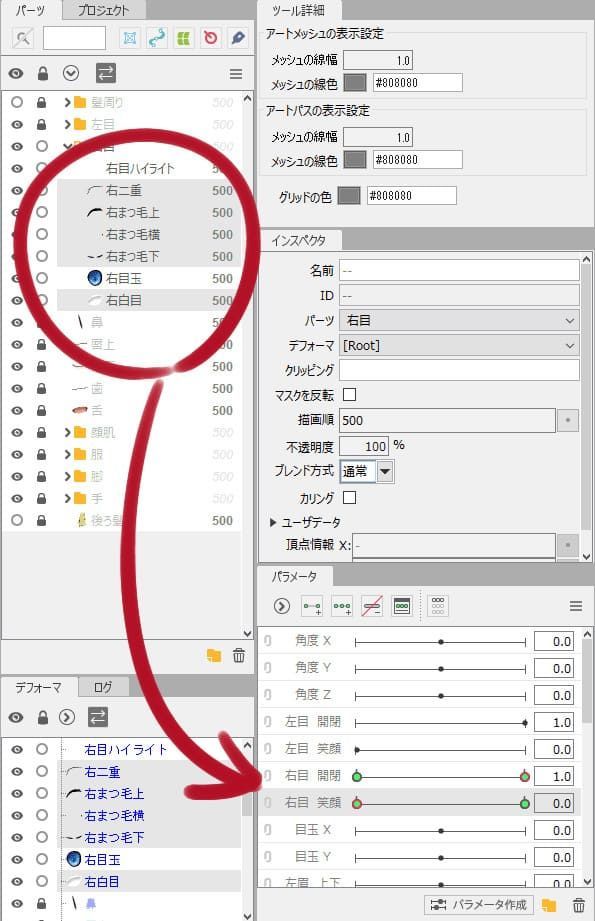Select the ツール詳細 tab
This screenshot has width=595, height=921.
pos(298,10)
